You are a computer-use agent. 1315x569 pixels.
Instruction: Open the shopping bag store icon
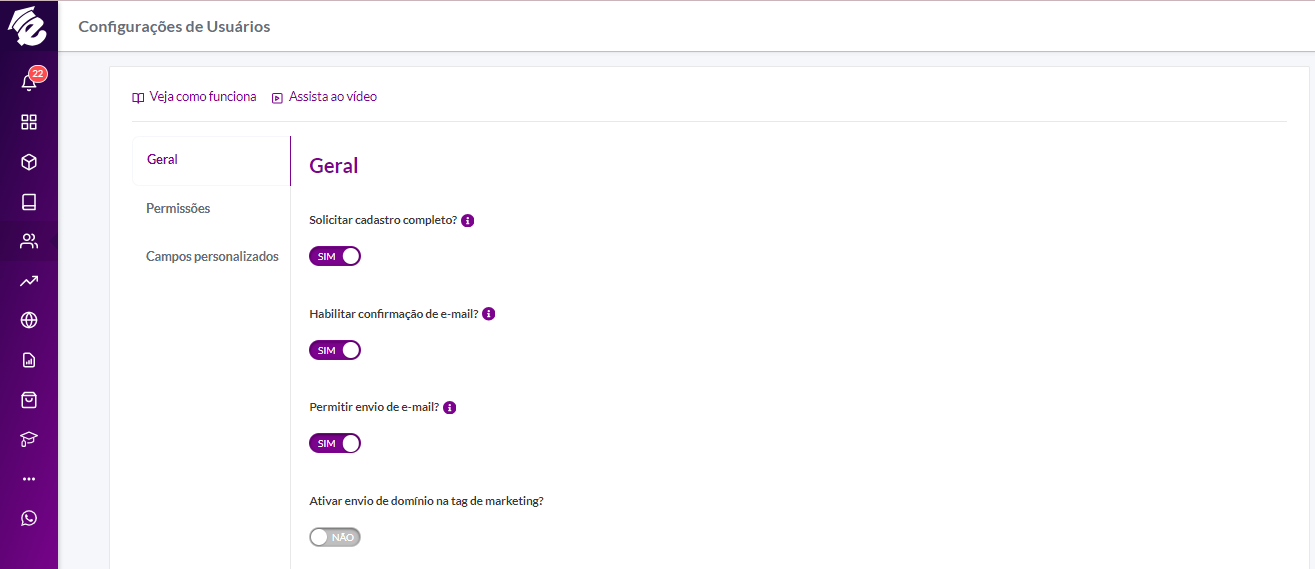[x=29, y=399]
